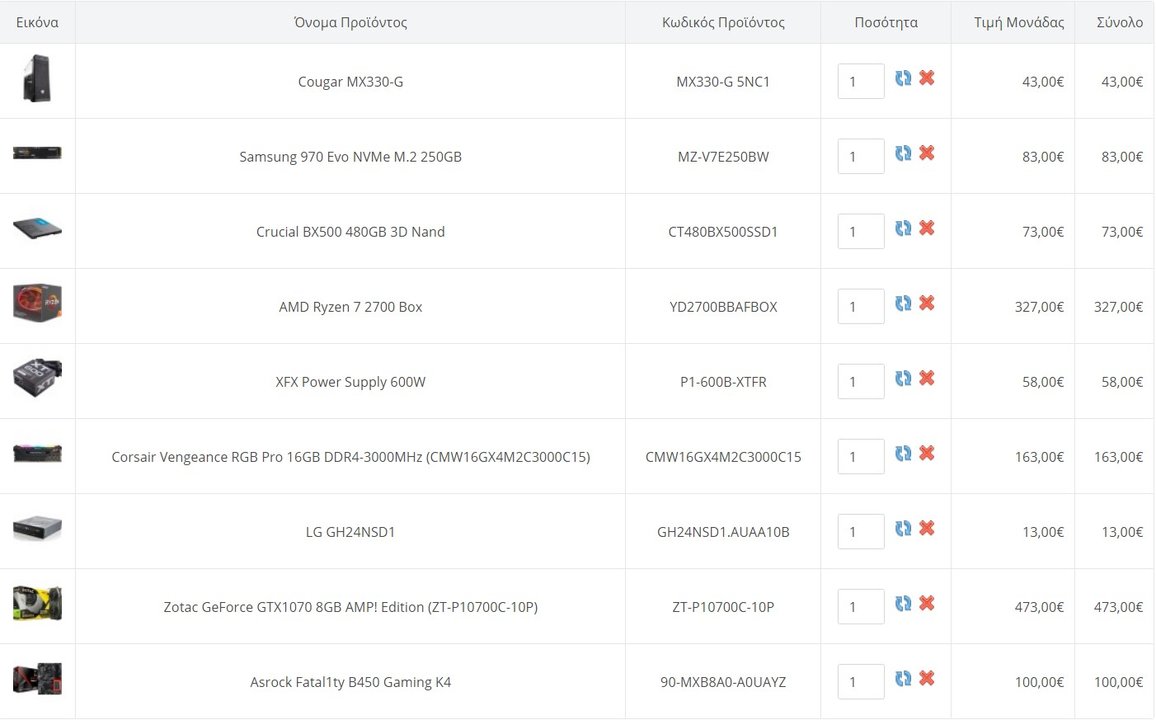Focus quantity field for AMD Ryzen 7

coord(861,307)
